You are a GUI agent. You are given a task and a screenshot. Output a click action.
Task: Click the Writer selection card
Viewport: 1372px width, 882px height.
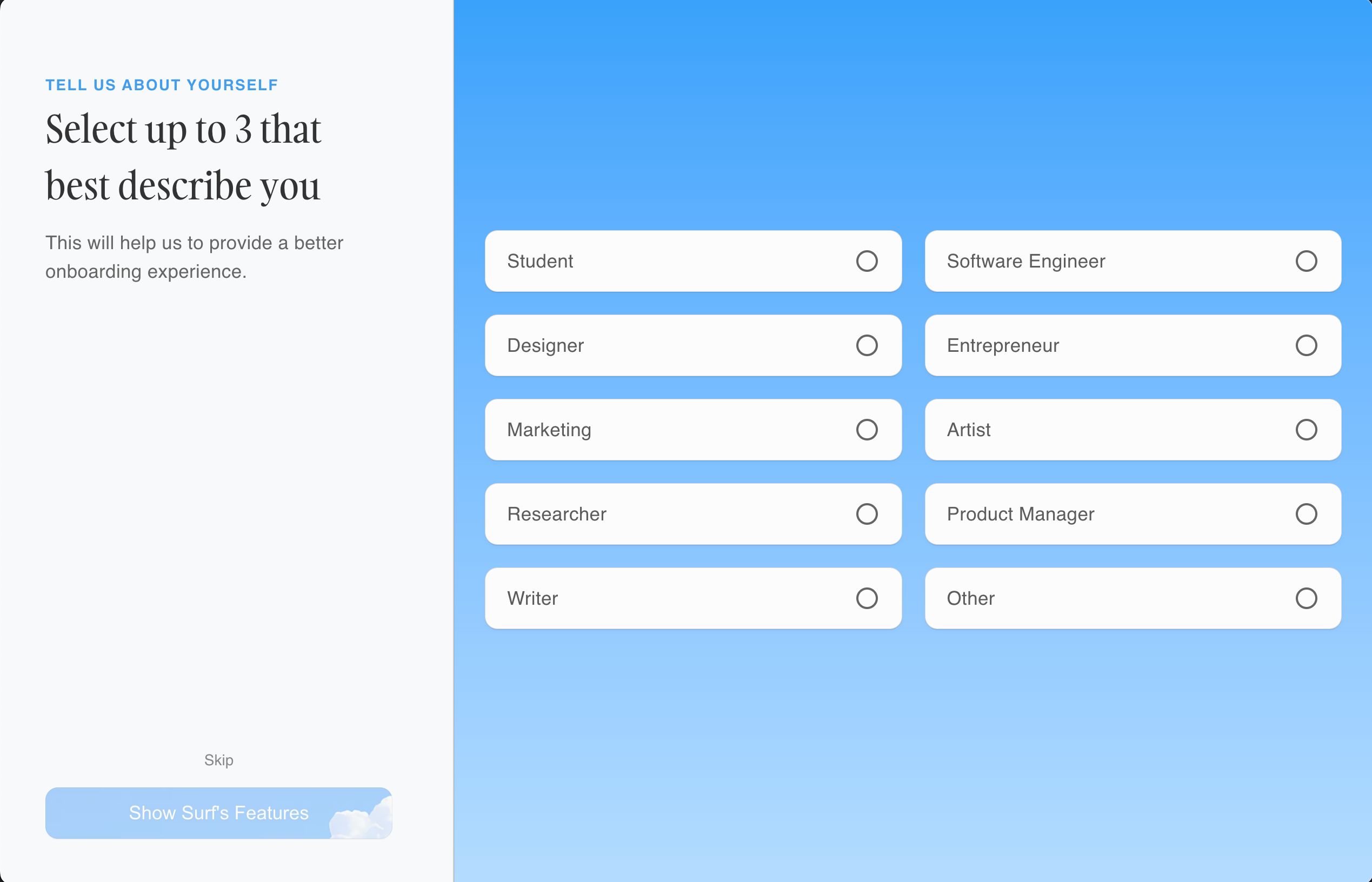click(x=692, y=598)
